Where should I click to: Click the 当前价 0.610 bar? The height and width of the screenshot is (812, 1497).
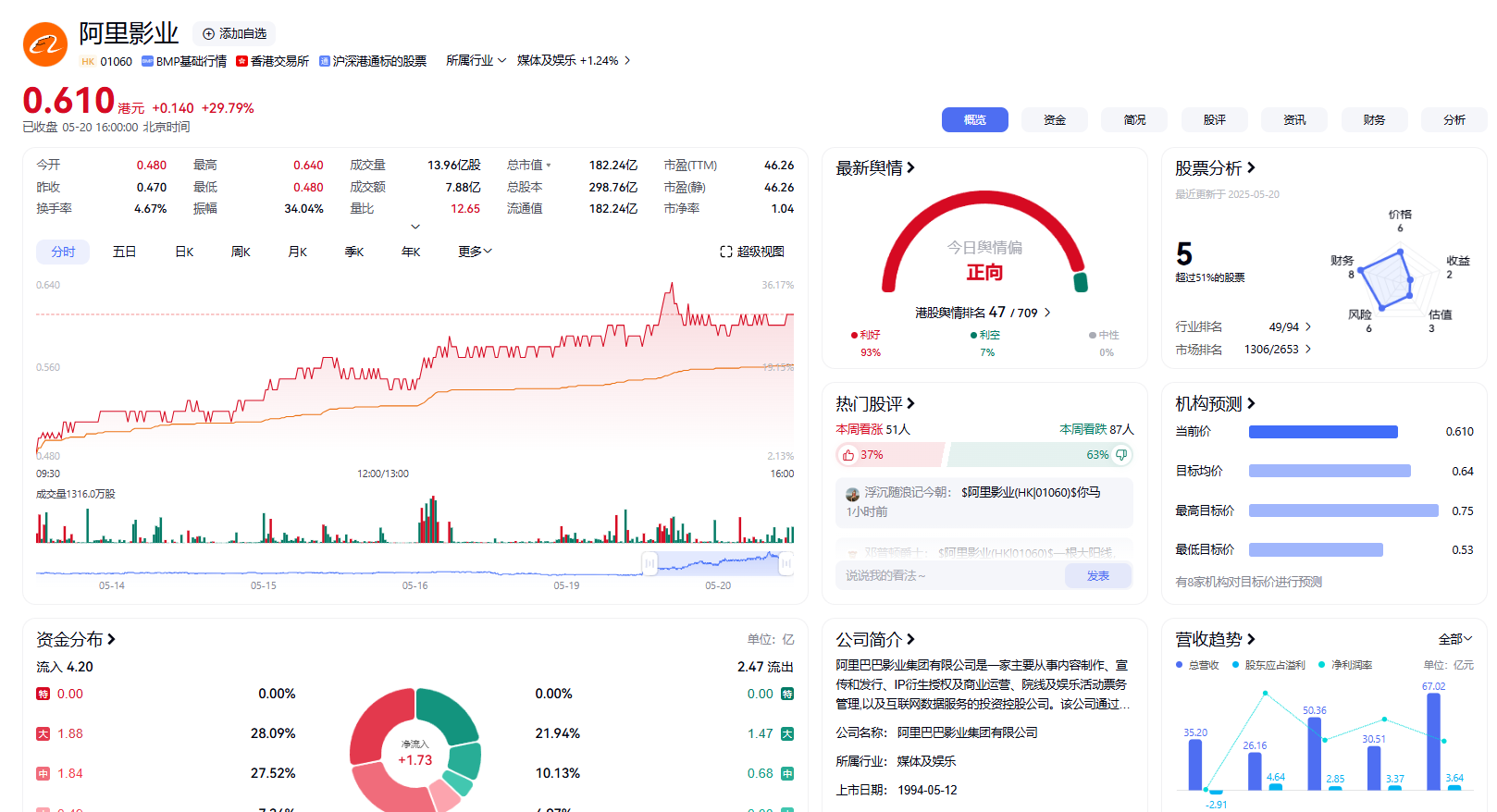pyautogui.click(x=1323, y=432)
